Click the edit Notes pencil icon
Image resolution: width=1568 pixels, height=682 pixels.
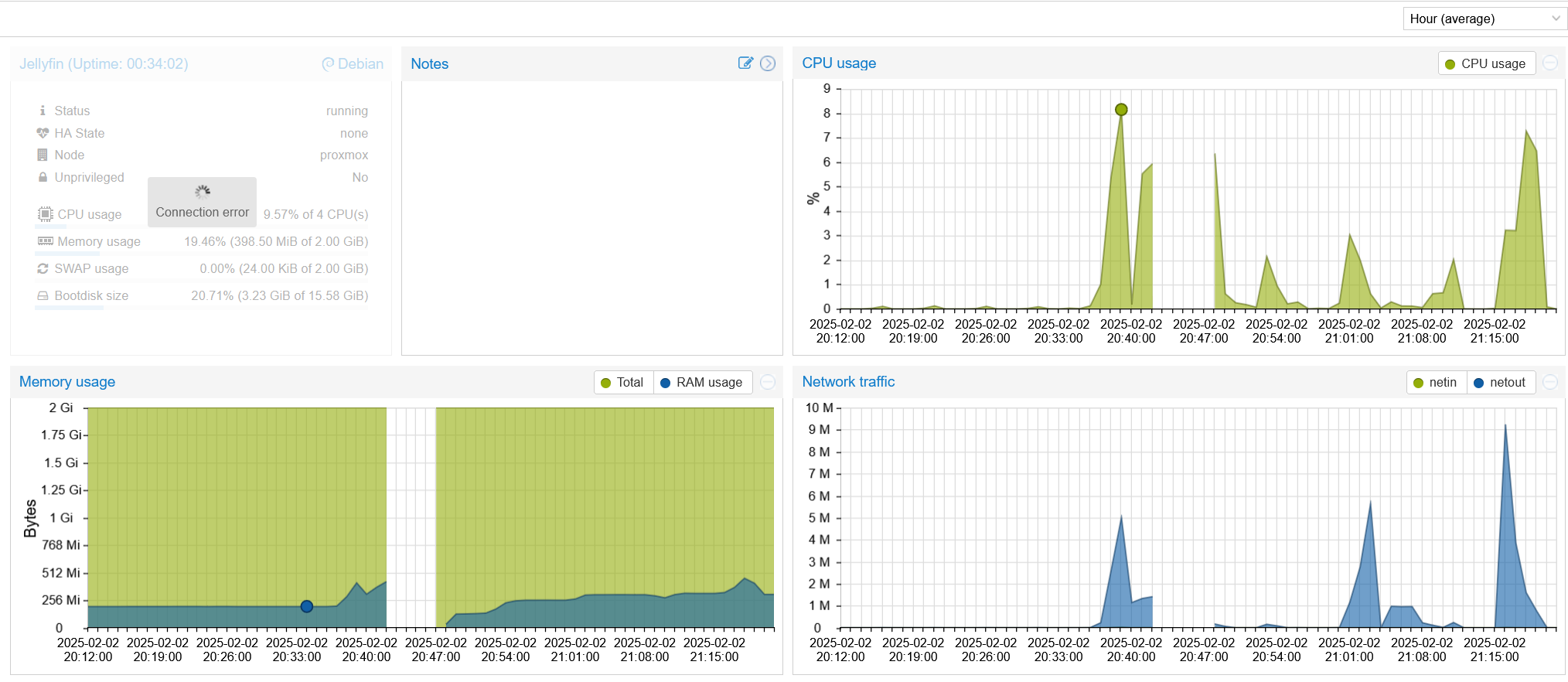point(745,63)
